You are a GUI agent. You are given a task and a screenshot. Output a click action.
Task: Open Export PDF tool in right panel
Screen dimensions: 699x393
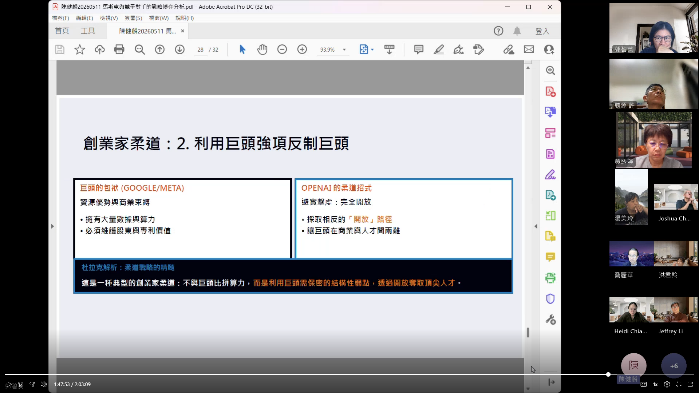click(x=550, y=112)
